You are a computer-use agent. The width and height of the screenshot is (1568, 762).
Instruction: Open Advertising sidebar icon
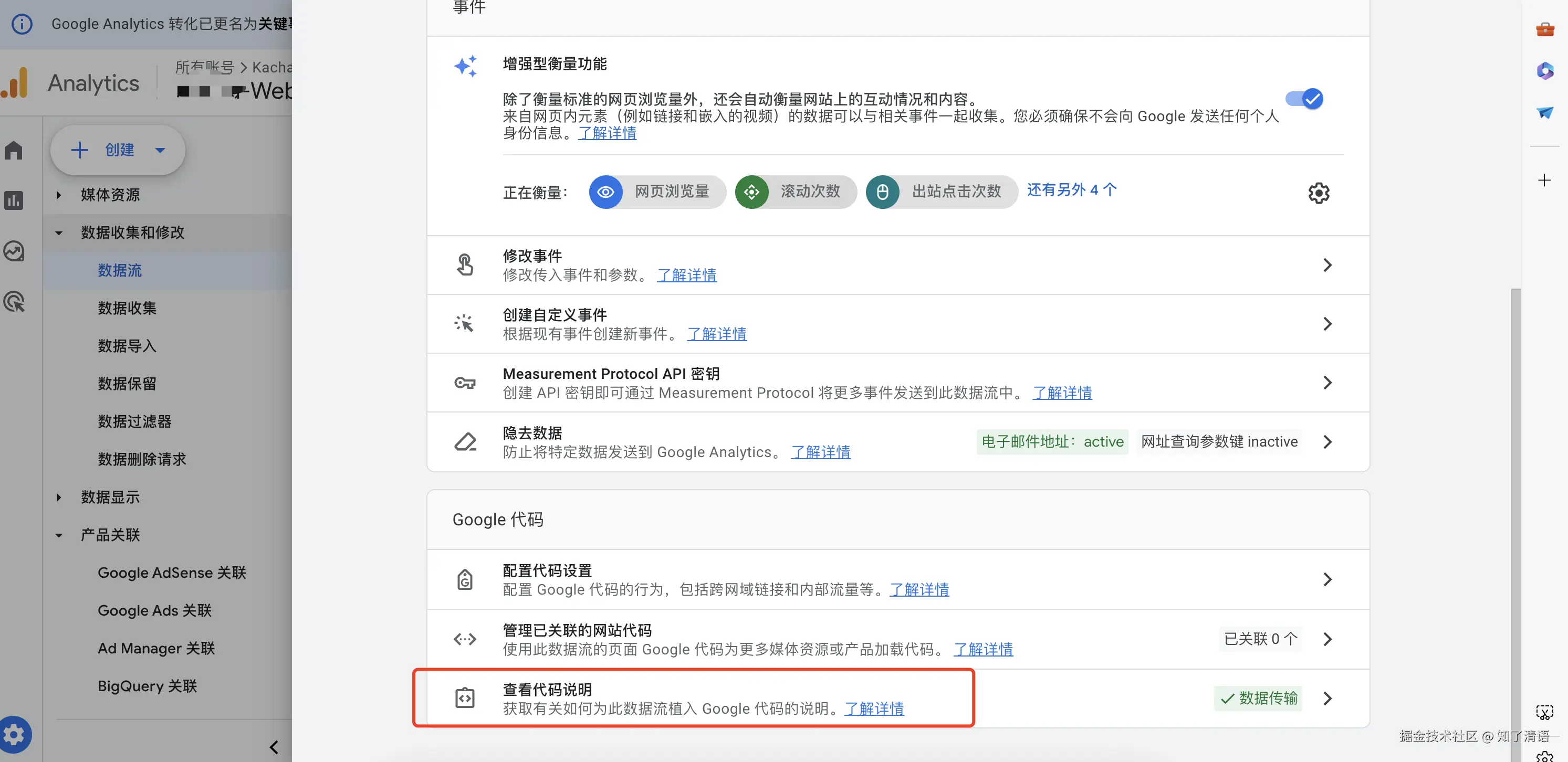coord(14,302)
